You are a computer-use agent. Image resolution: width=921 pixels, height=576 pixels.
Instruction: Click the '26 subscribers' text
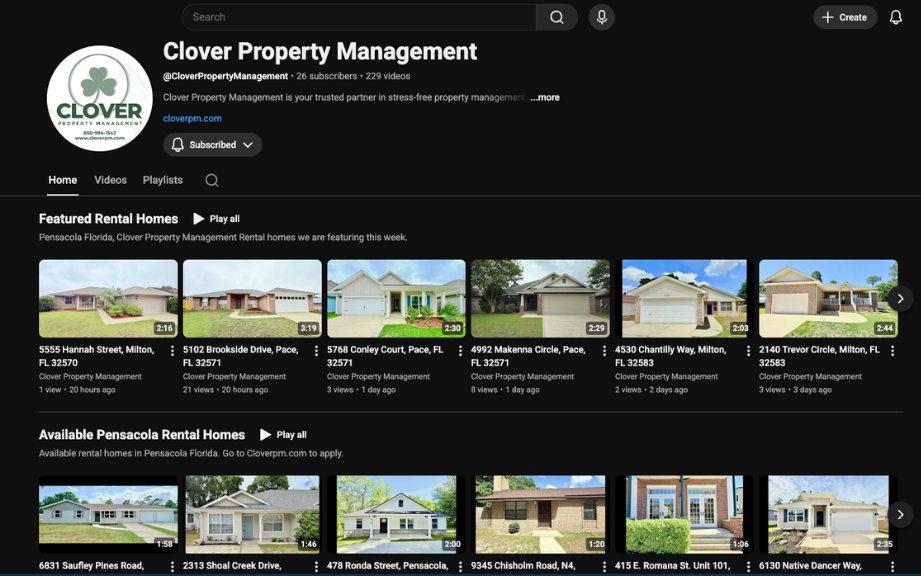point(327,76)
